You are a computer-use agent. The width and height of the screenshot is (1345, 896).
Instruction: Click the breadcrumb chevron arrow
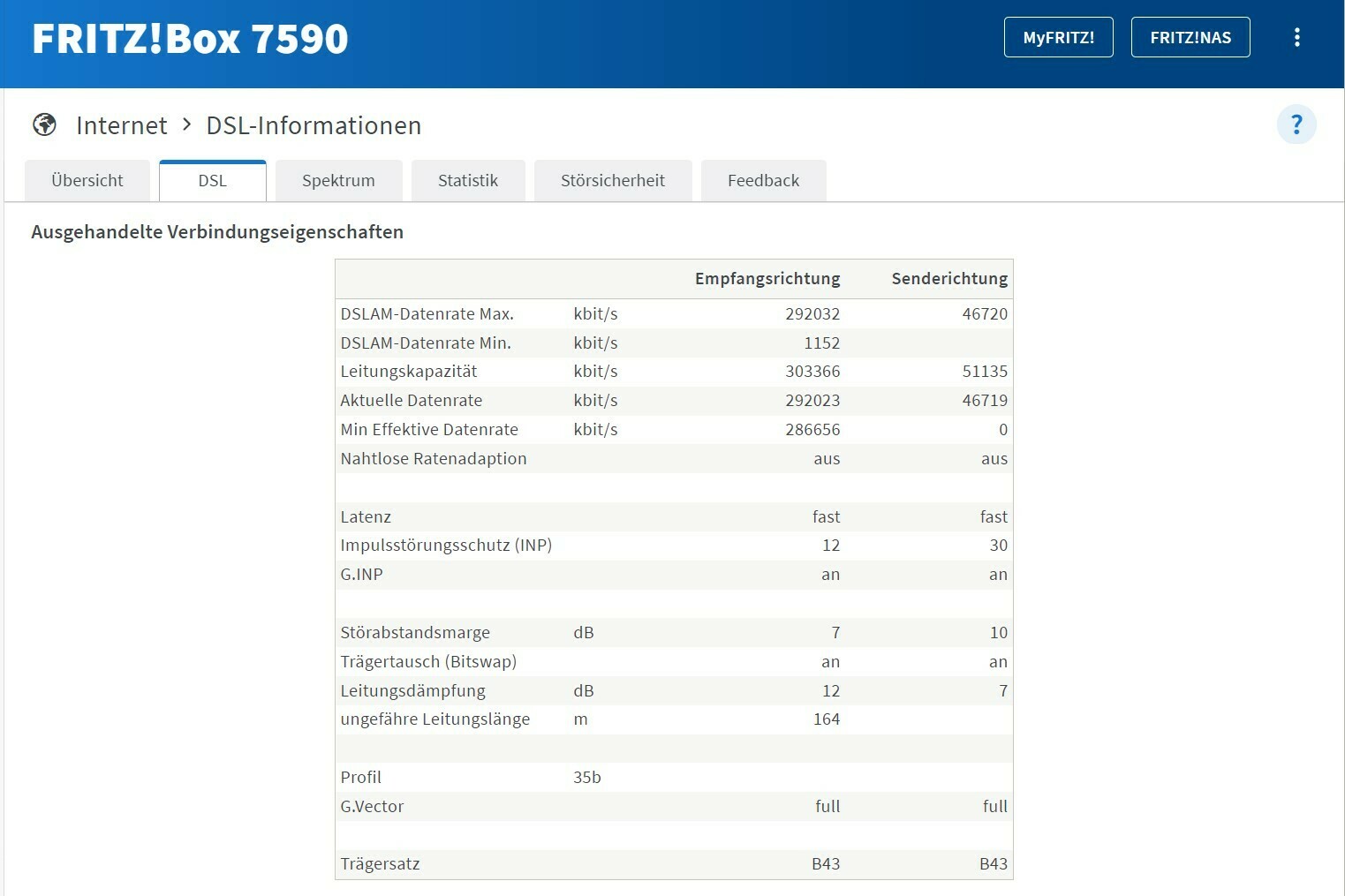pyautogui.click(x=186, y=124)
